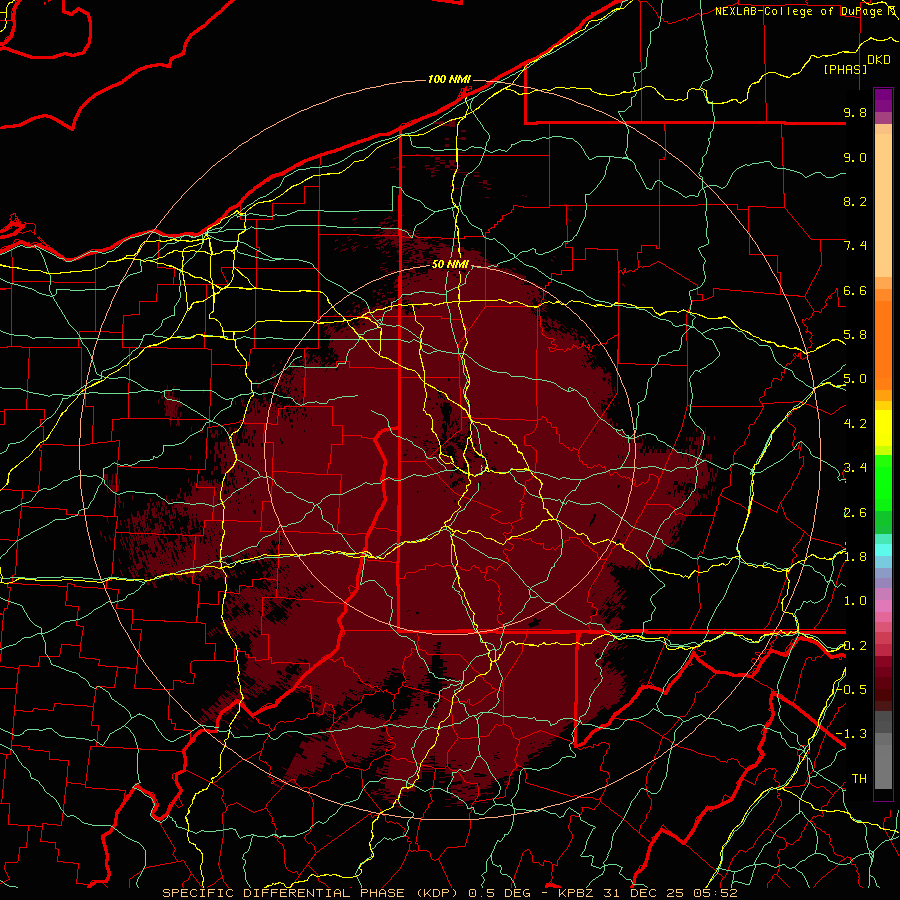Click the [PHAS] legend heading
Viewport: 900px width, 900px height.
pyautogui.click(x=845, y=69)
